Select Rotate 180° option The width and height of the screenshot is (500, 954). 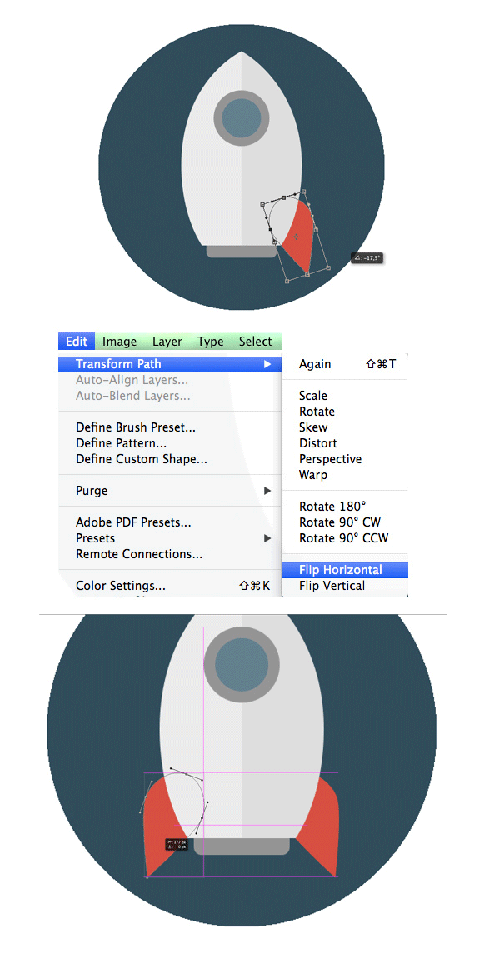tap(332, 506)
